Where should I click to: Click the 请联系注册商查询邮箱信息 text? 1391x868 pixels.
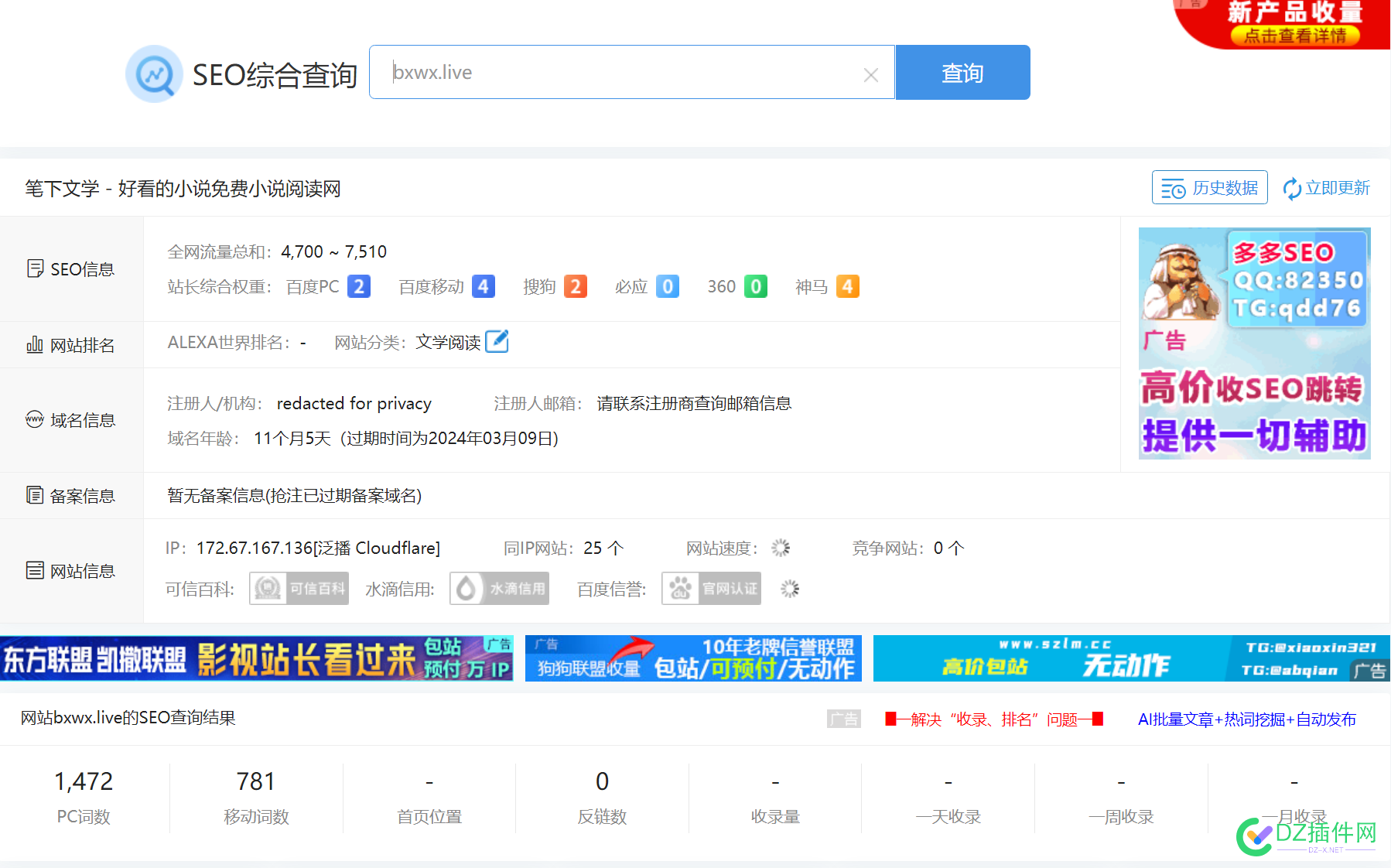tap(694, 403)
